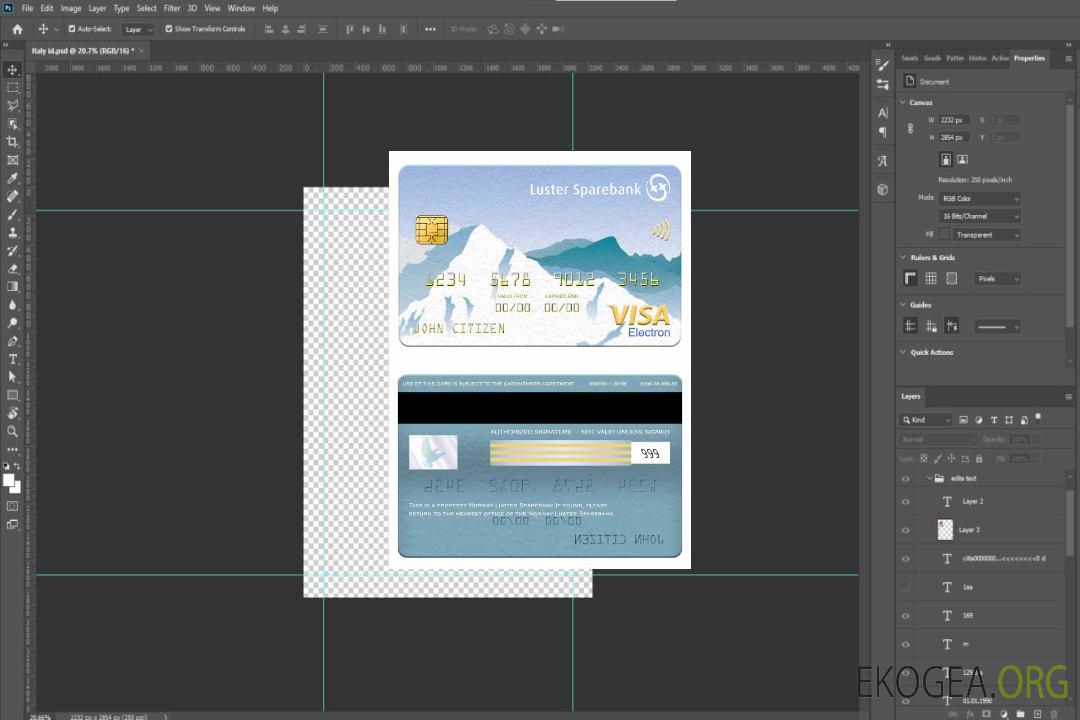
Task: Select the Clone Stamp tool
Action: pos(12,232)
